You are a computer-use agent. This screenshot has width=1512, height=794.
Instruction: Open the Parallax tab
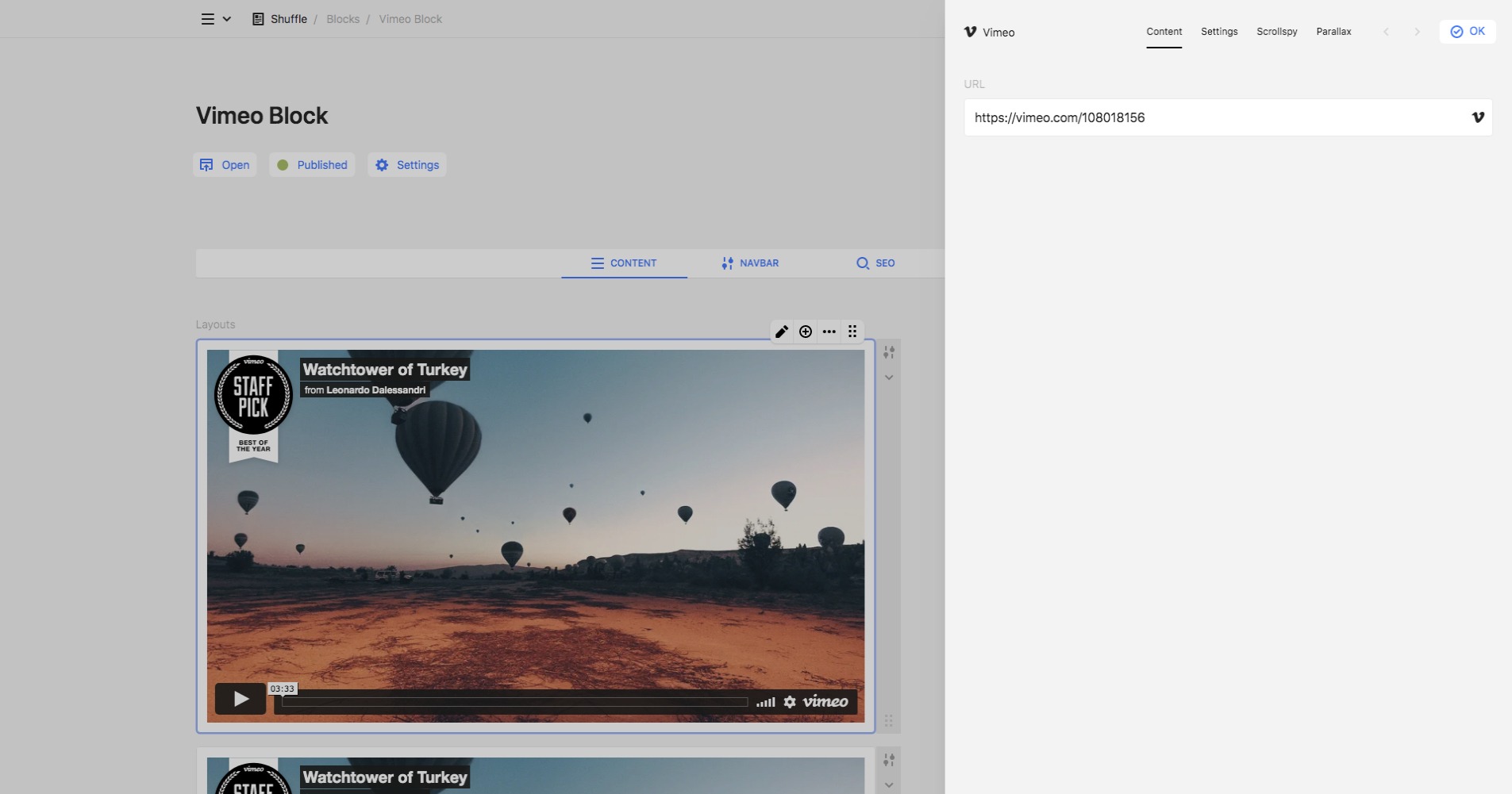tap(1333, 32)
